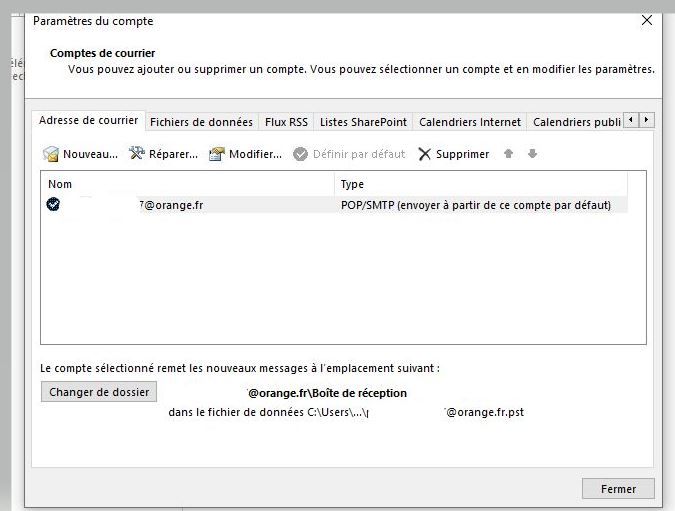Move account up with arrow icon
This screenshot has width=675, height=511.
pyautogui.click(x=509, y=154)
